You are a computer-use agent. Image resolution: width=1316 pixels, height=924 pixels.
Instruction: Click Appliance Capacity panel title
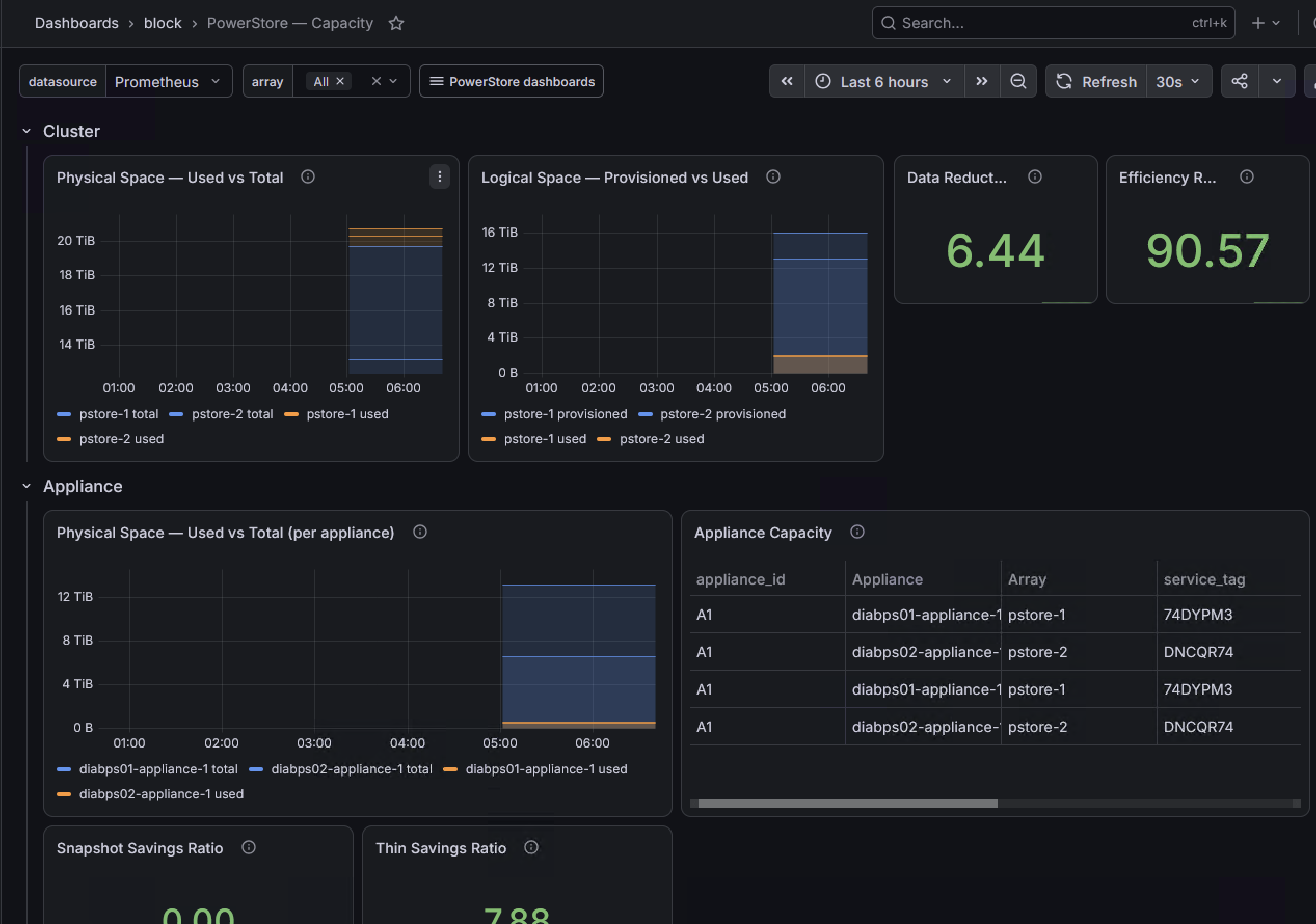[763, 533]
